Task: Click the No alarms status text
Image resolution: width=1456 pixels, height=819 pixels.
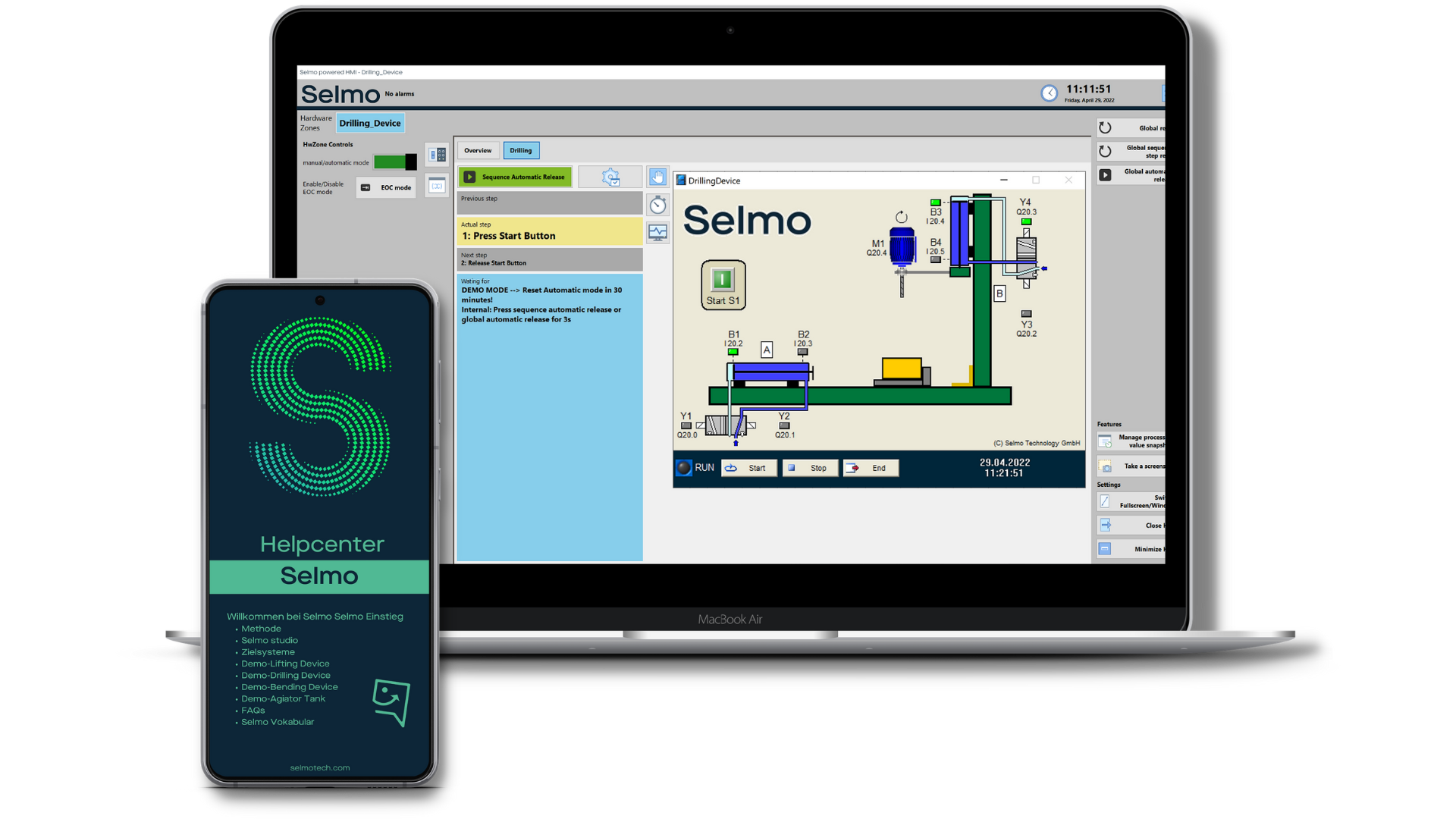Action: point(400,94)
